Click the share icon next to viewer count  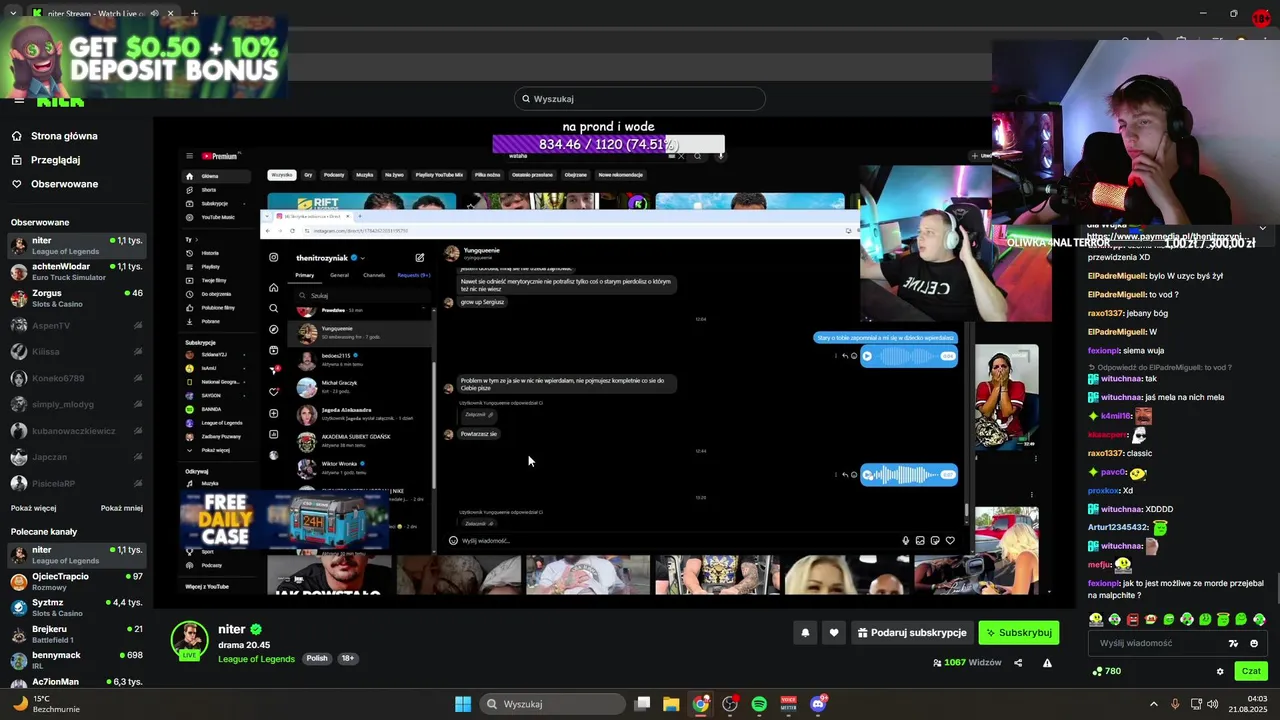click(x=1018, y=662)
